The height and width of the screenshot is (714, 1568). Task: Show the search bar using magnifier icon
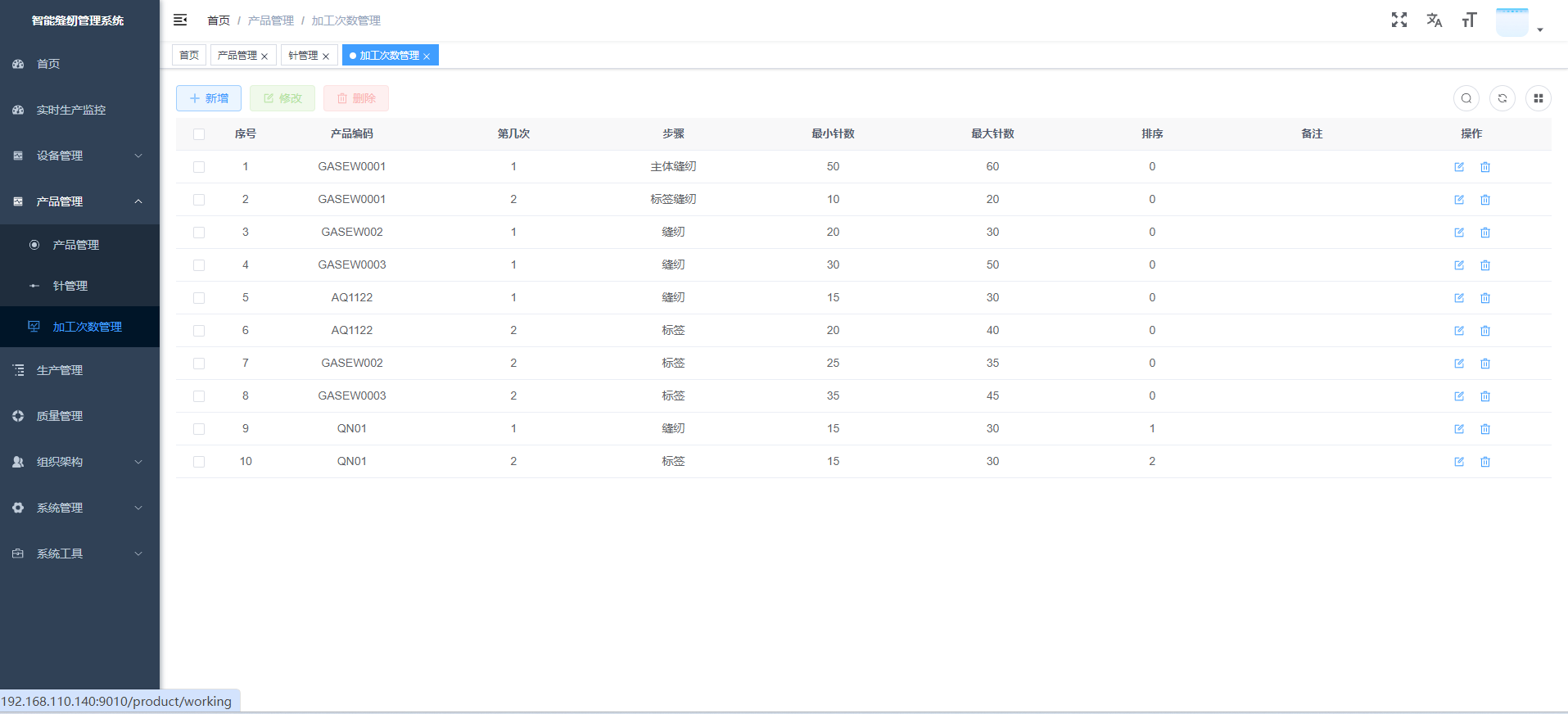tap(1466, 98)
